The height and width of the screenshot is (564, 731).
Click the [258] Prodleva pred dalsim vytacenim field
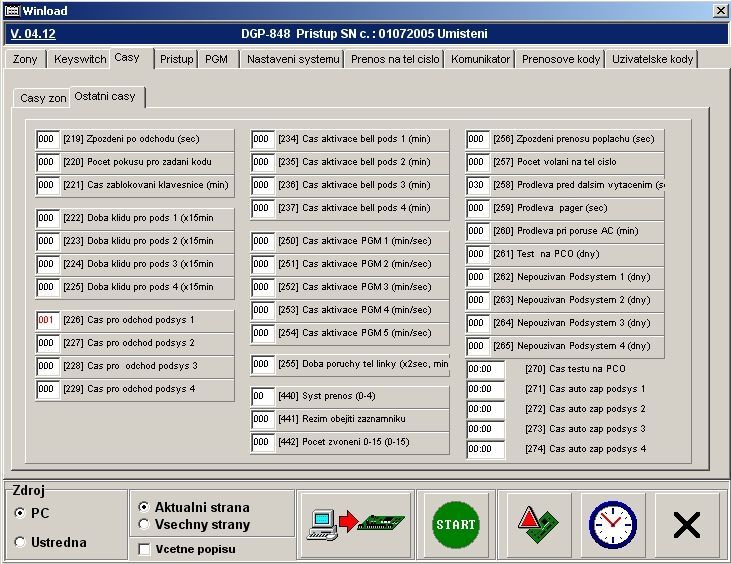(x=478, y=185)
